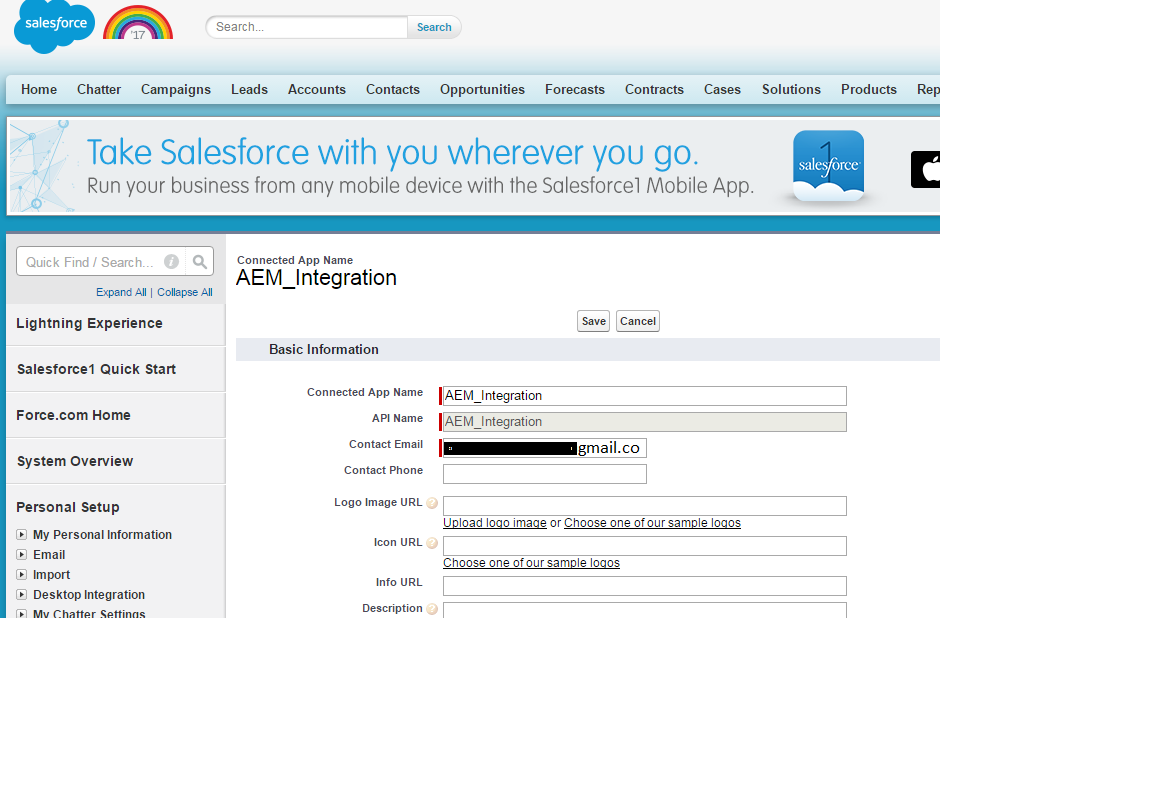Save the connected app
The height and width of the screenshot is (808, 1169).
click(x=593, y=321)
